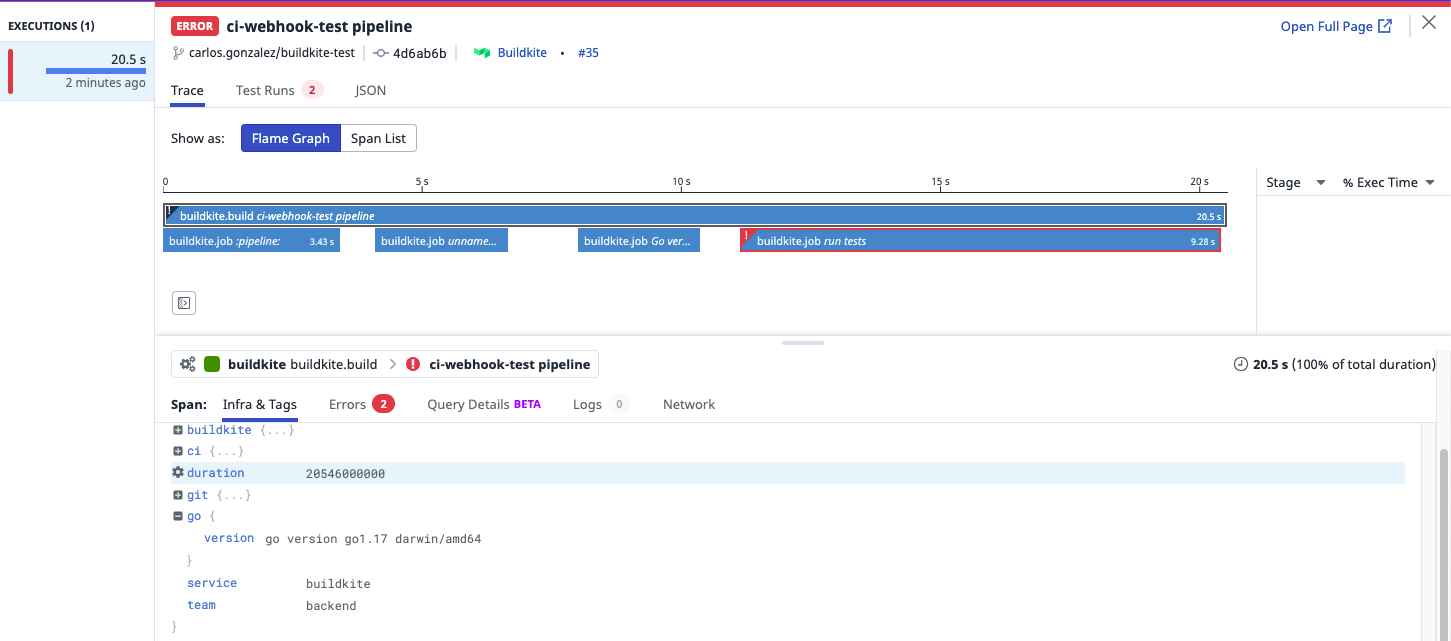
Task: Expand the git tag group
Action: 178,495
